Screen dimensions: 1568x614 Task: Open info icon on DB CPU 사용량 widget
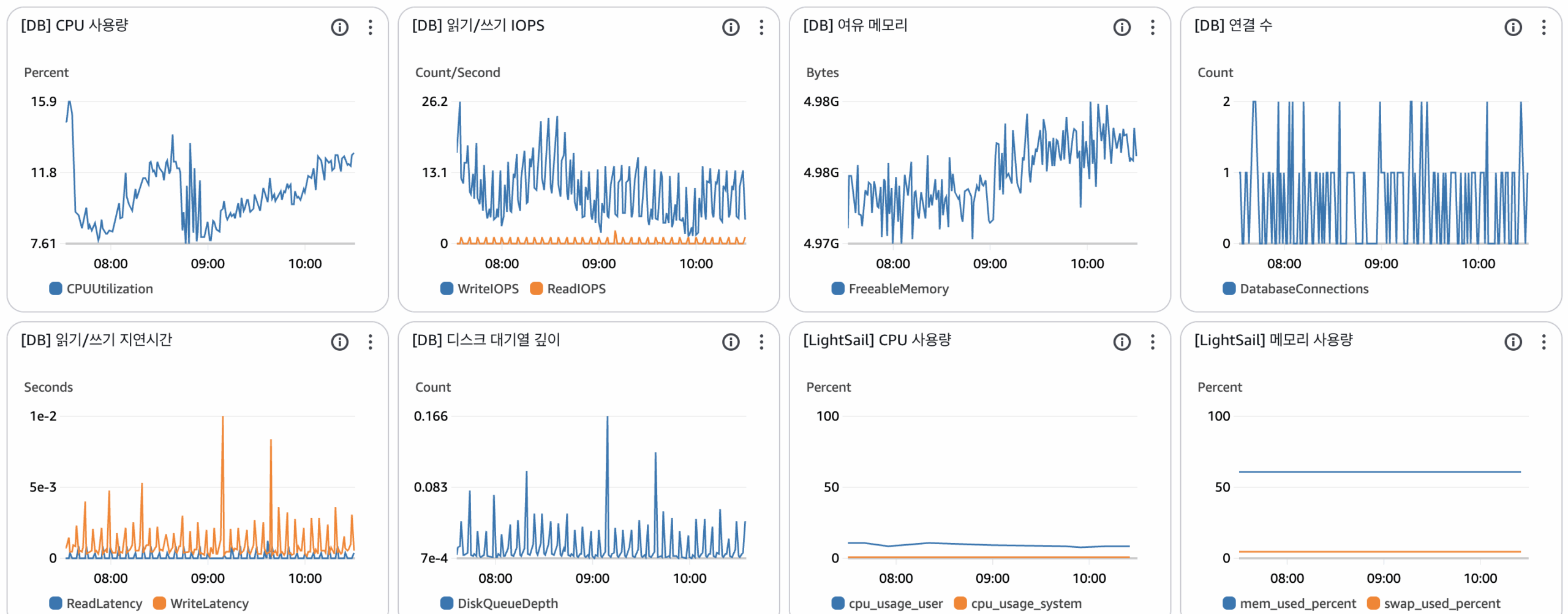click(339, 27)
